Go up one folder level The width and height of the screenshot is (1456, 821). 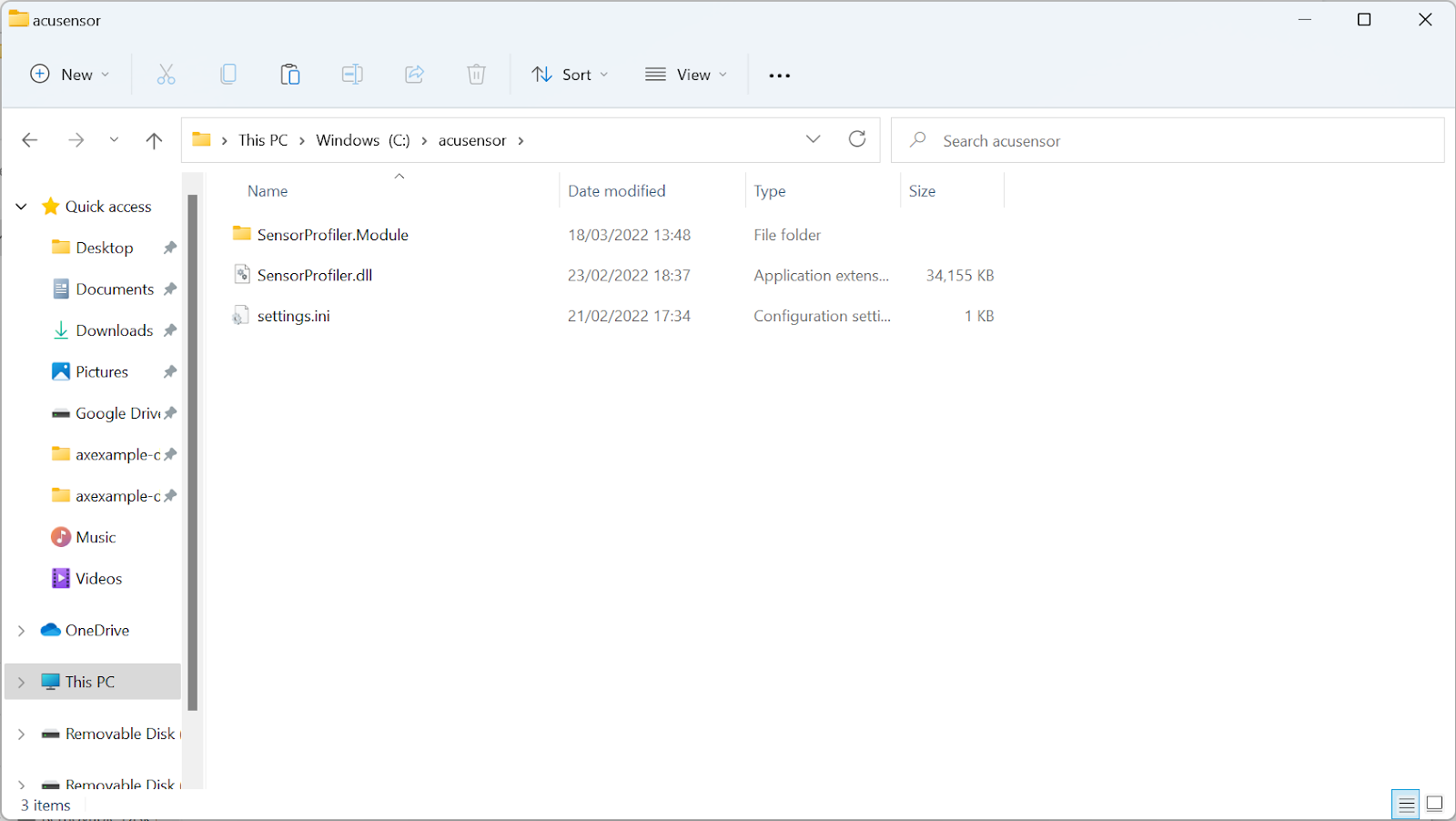coord(154,140)
